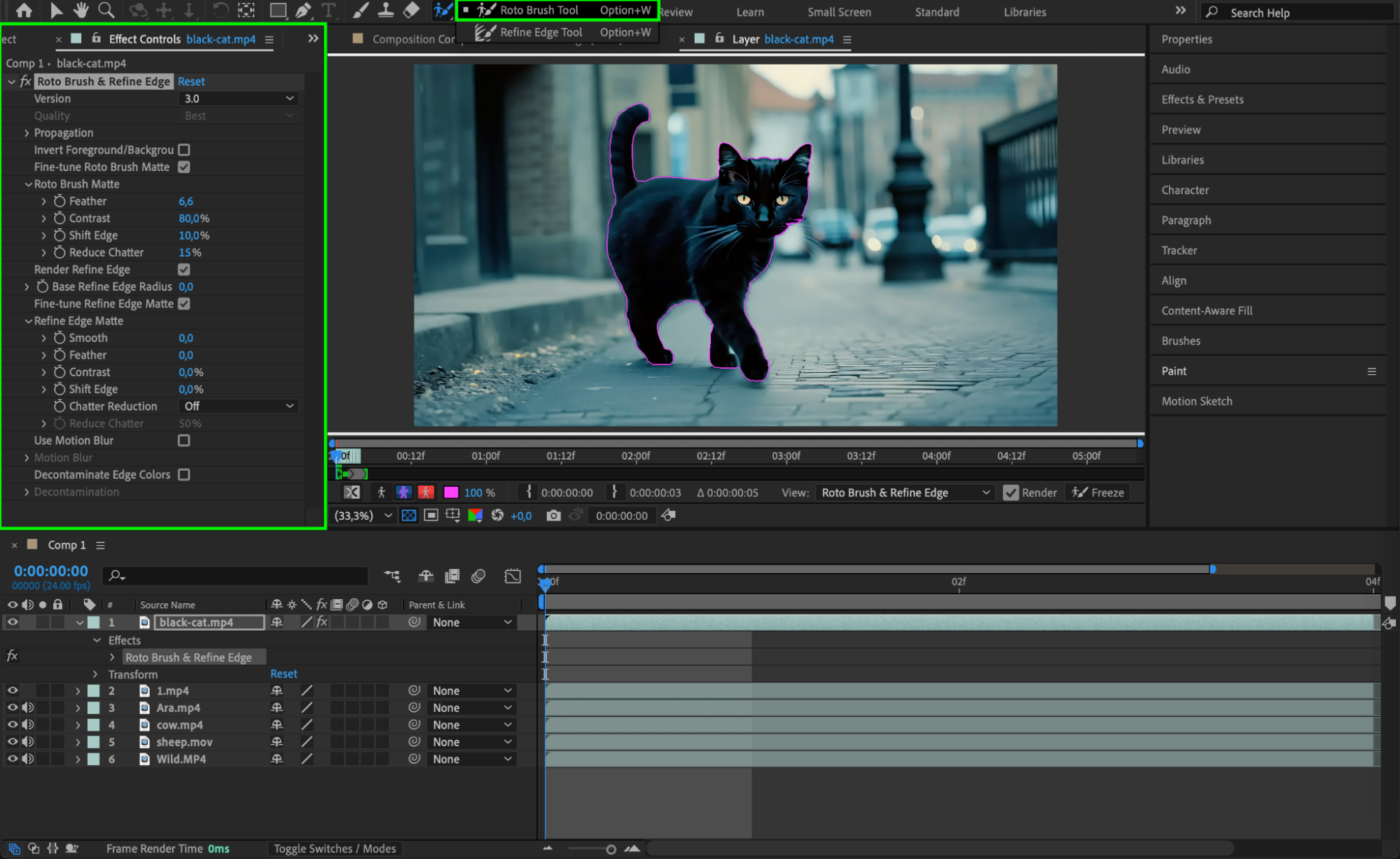Enable Invert Foreground/Background checkbox
Image resolution: width=1400 pixels, height=859 pixels.
coord(184,150)
